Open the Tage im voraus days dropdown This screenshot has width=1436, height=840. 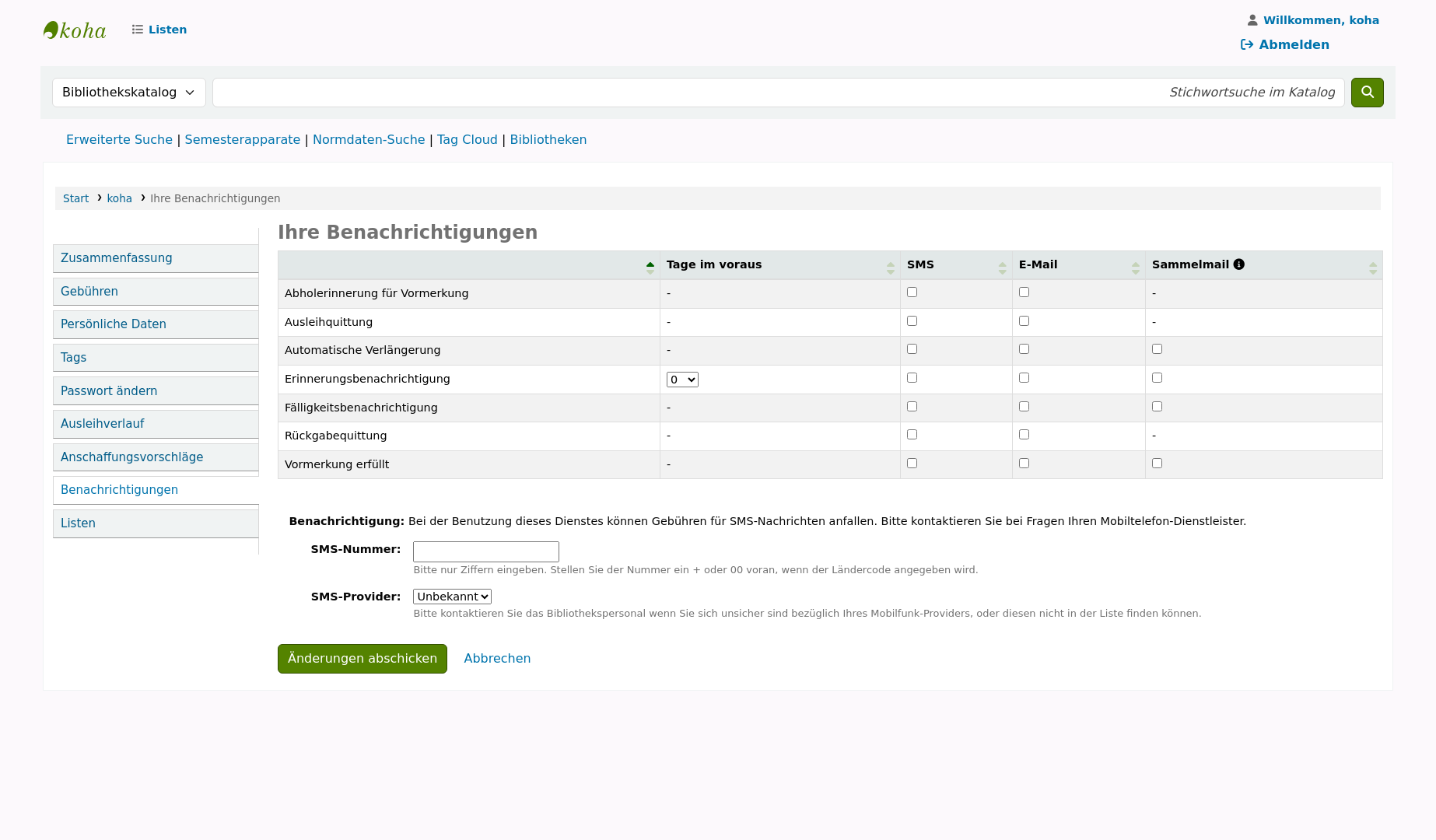(x=682, y=380)
